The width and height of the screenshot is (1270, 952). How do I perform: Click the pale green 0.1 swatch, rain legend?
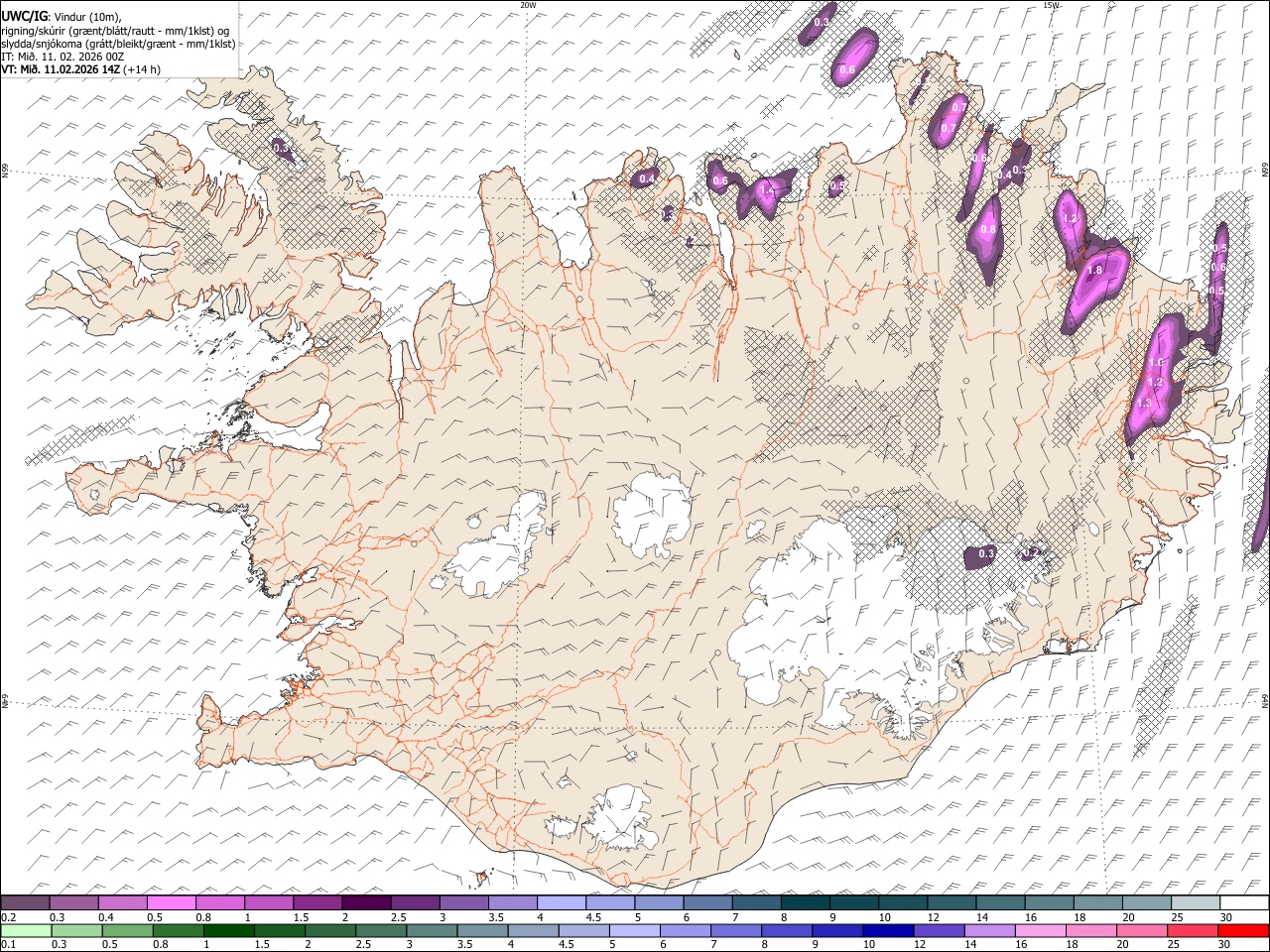pos(26,930)
